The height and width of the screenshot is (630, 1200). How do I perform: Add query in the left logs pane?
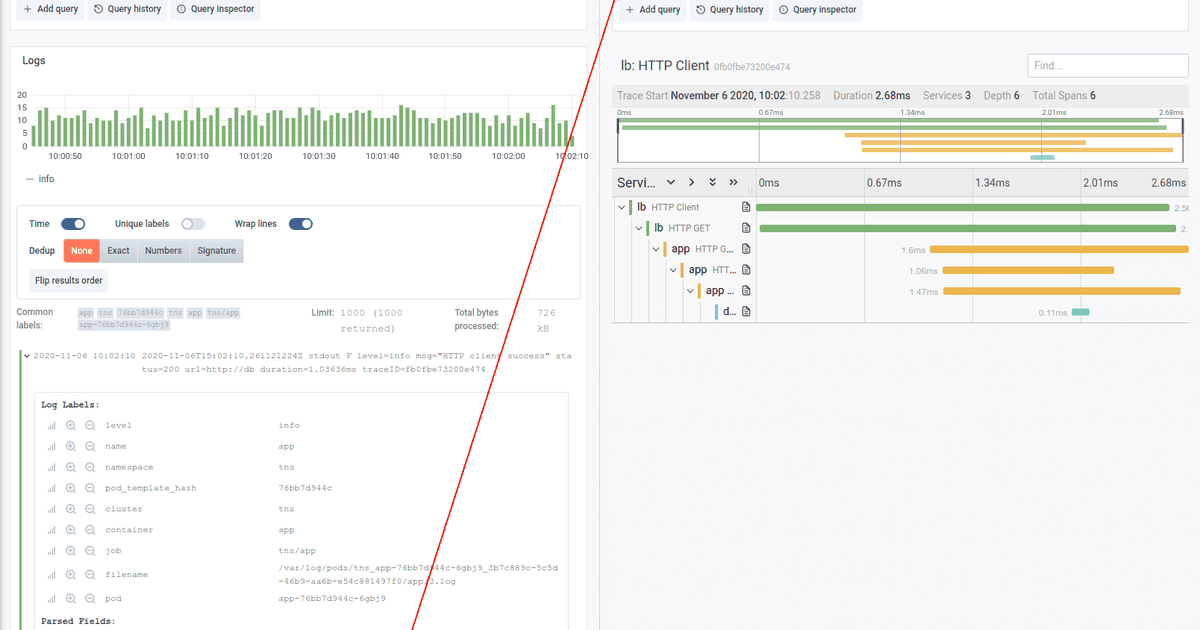tap(51, 9)
